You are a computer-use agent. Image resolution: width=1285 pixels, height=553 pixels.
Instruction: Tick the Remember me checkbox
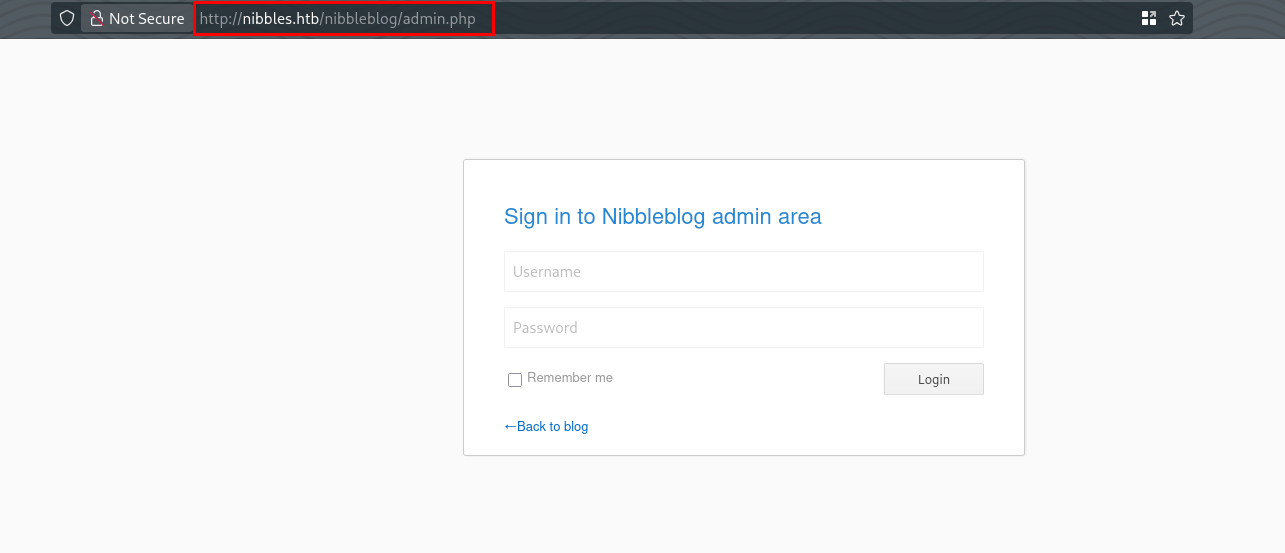(x=515, y=380)
